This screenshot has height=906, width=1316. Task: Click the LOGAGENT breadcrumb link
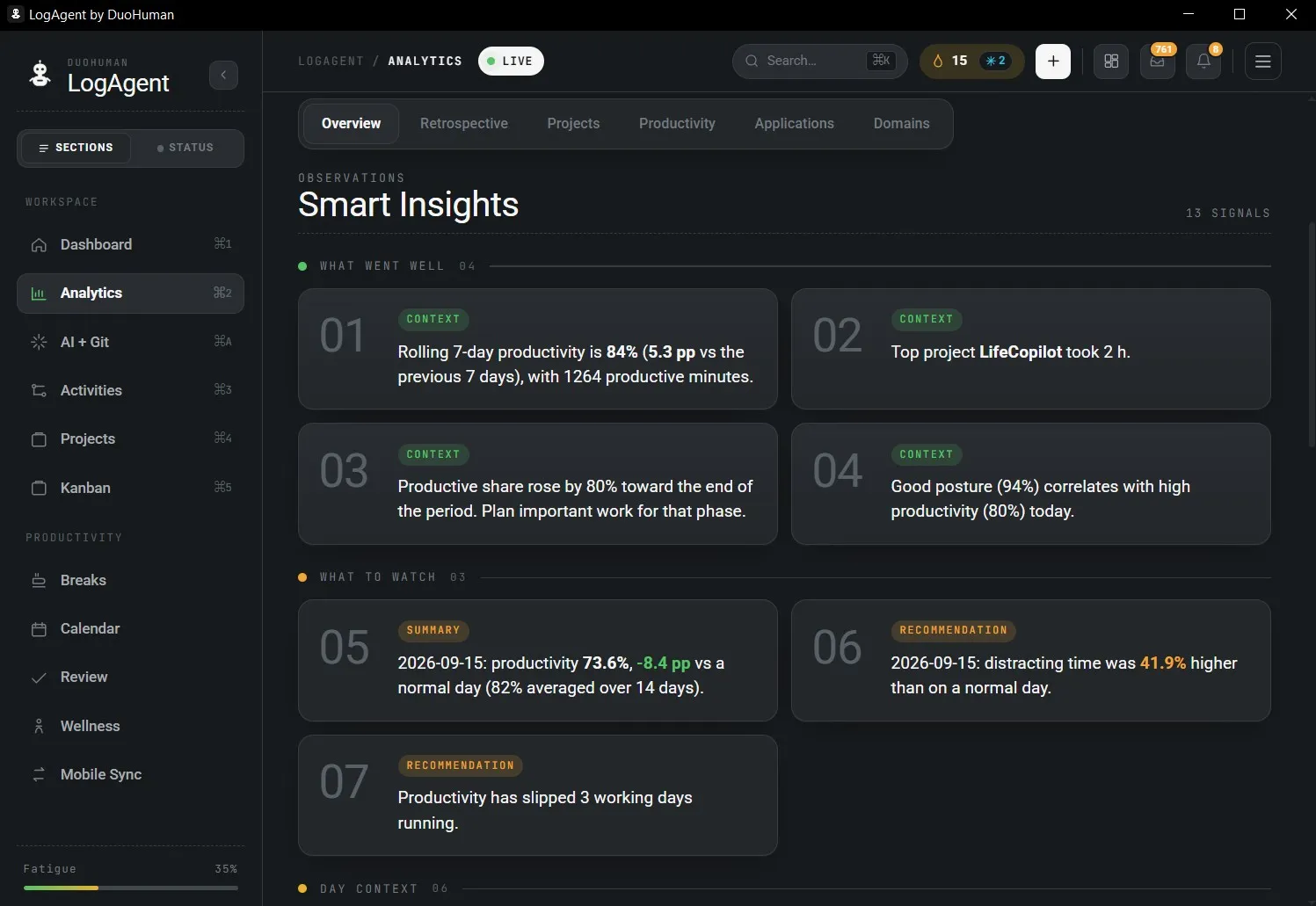point(331,62)
